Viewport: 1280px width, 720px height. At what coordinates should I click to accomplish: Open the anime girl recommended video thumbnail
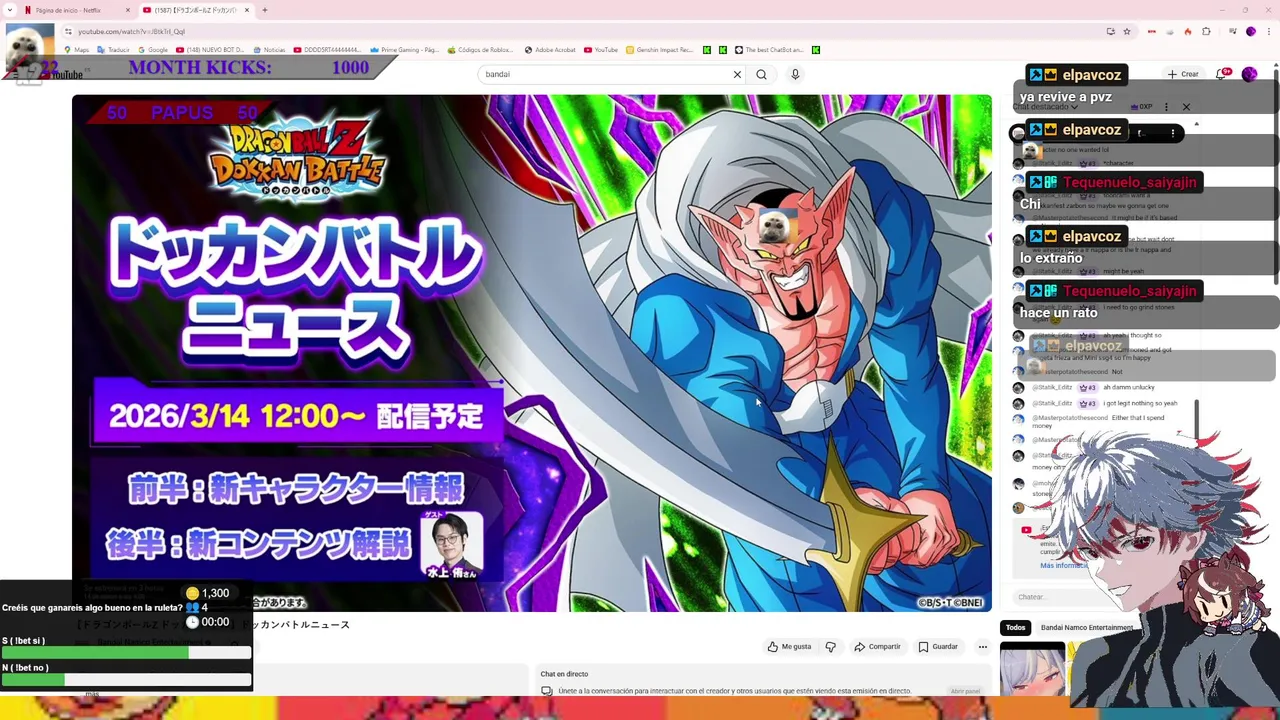(x=1033, y=669)
